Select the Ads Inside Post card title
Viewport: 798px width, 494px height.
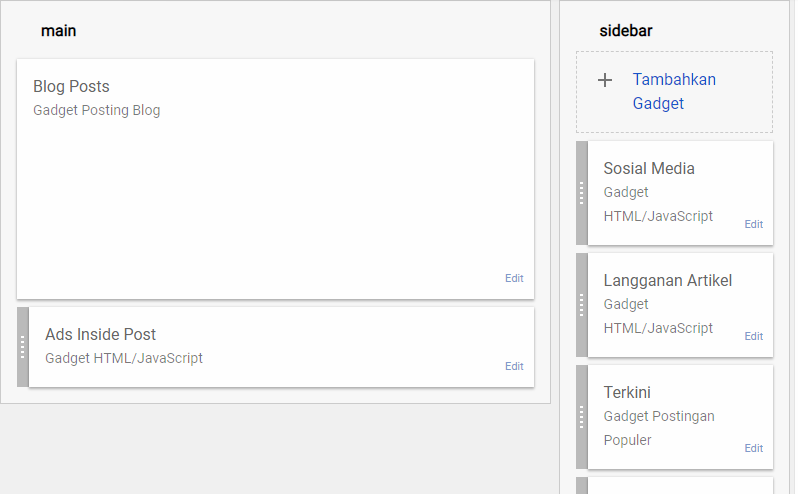point(100,335)
